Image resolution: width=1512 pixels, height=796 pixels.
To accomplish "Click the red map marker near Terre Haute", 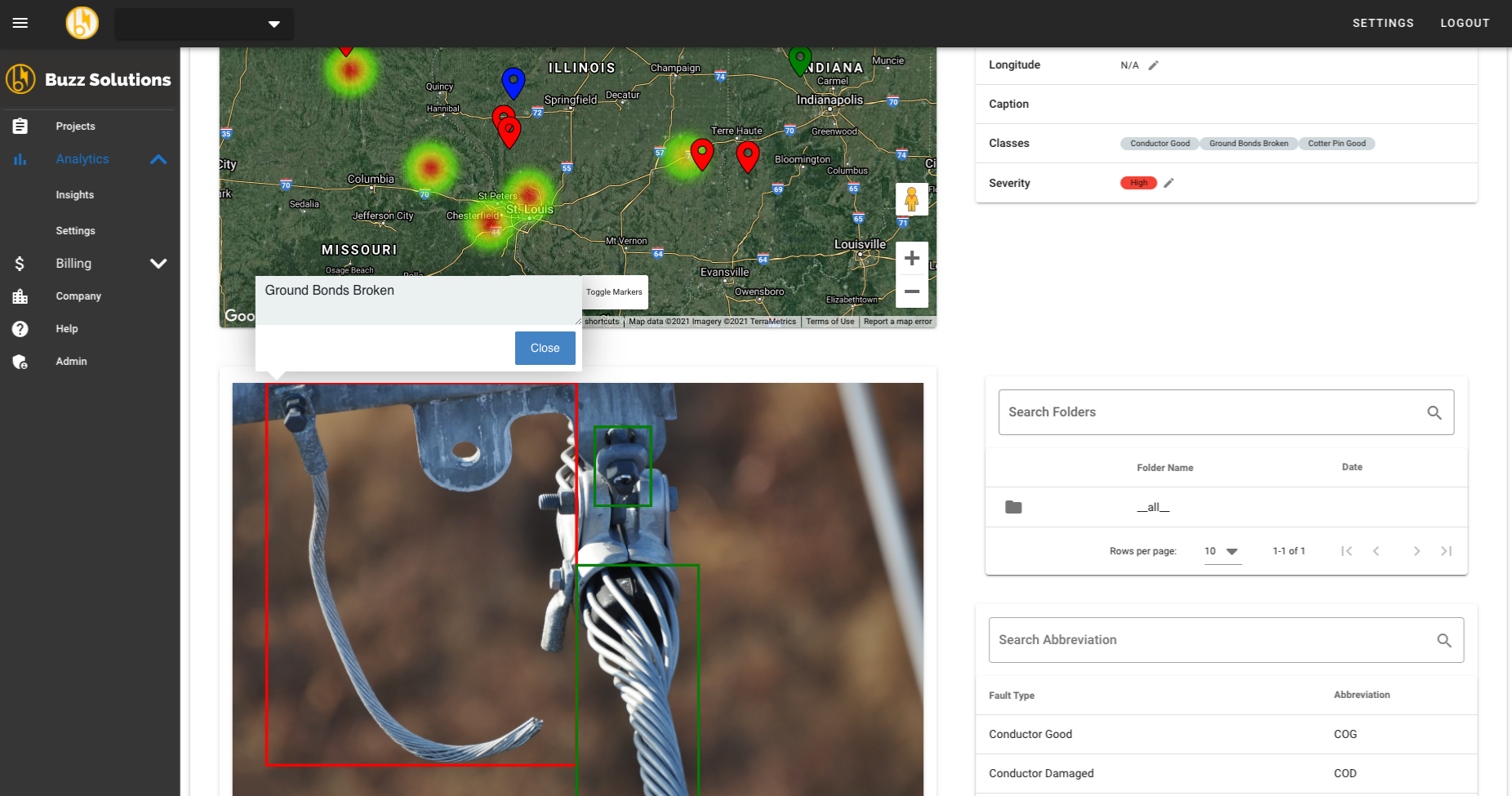I will (702, 153).
